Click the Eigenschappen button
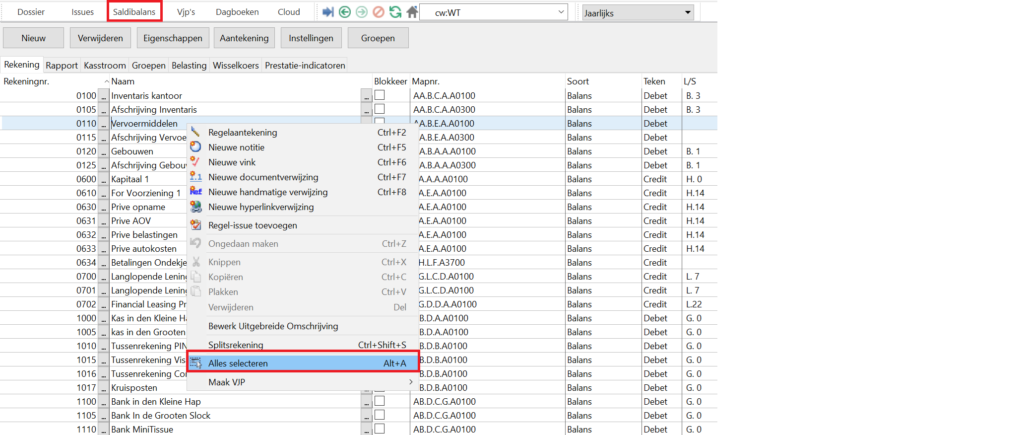 pos(171,38)
